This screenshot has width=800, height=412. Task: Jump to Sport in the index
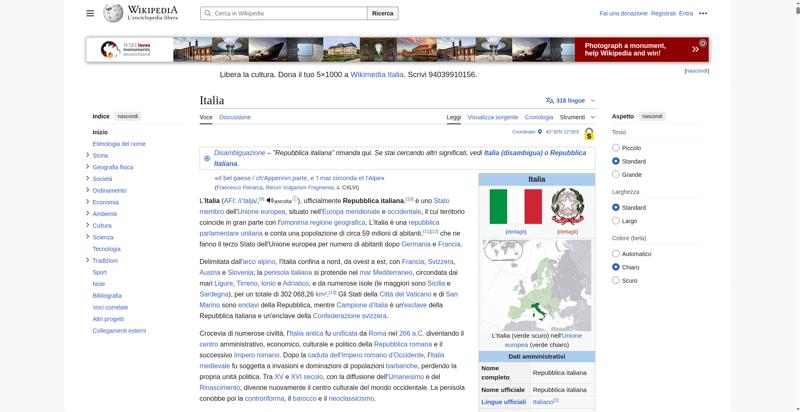(x=99, y=272)
